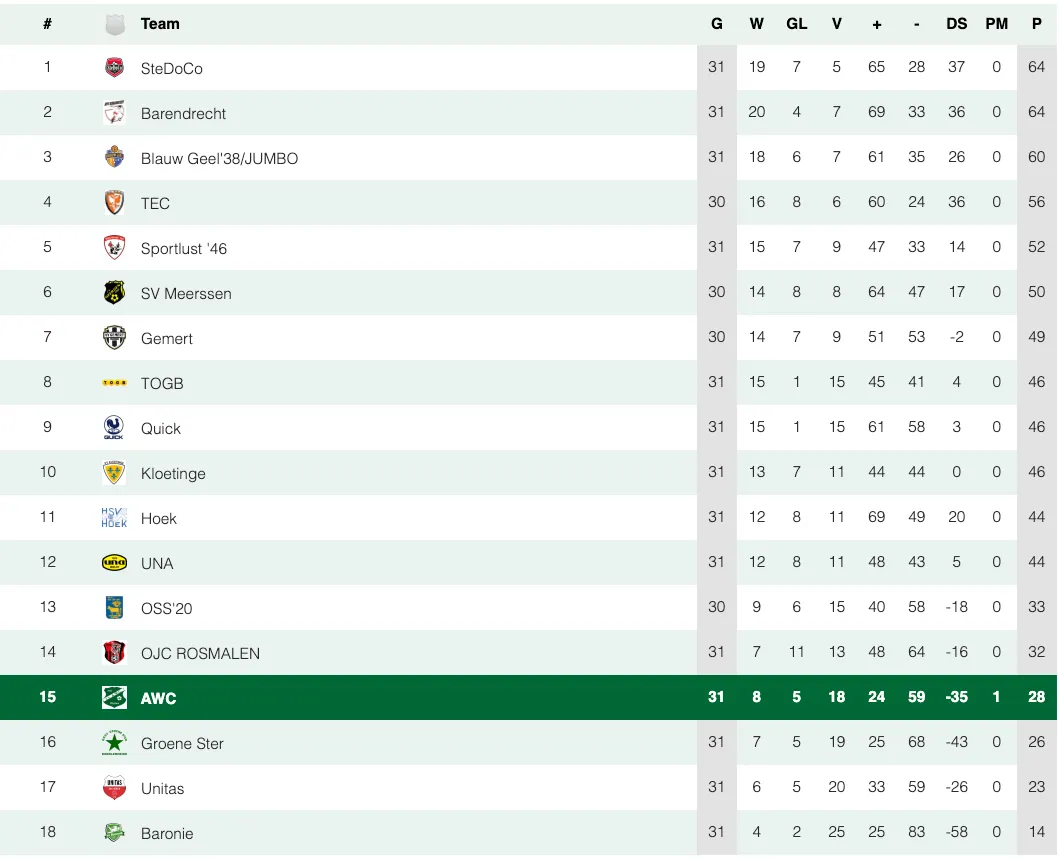
Task: Click the Groene Ster star logo
Action: [x=115, y=743]
